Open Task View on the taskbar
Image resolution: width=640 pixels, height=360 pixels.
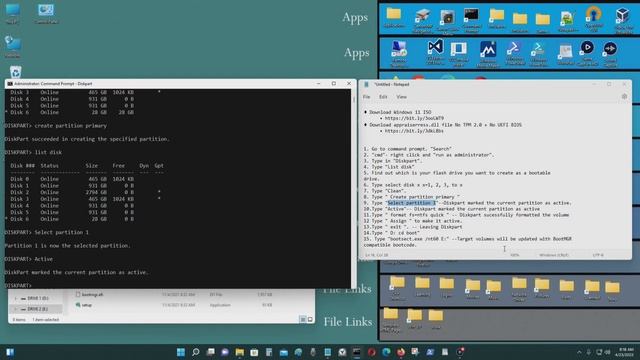[210, 352]
